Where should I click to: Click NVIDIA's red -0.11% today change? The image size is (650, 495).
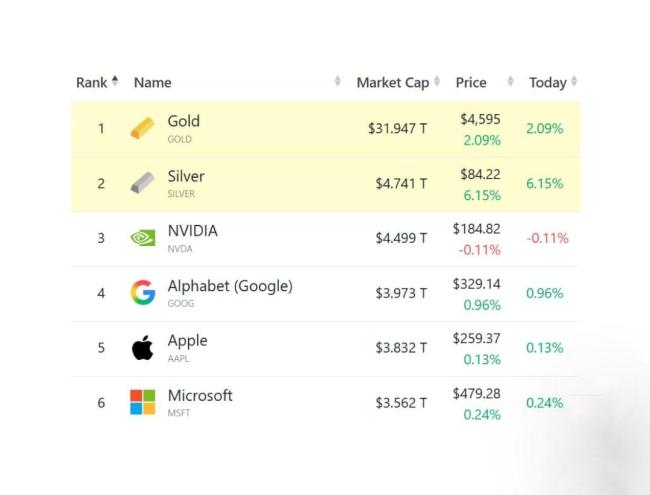547,238
